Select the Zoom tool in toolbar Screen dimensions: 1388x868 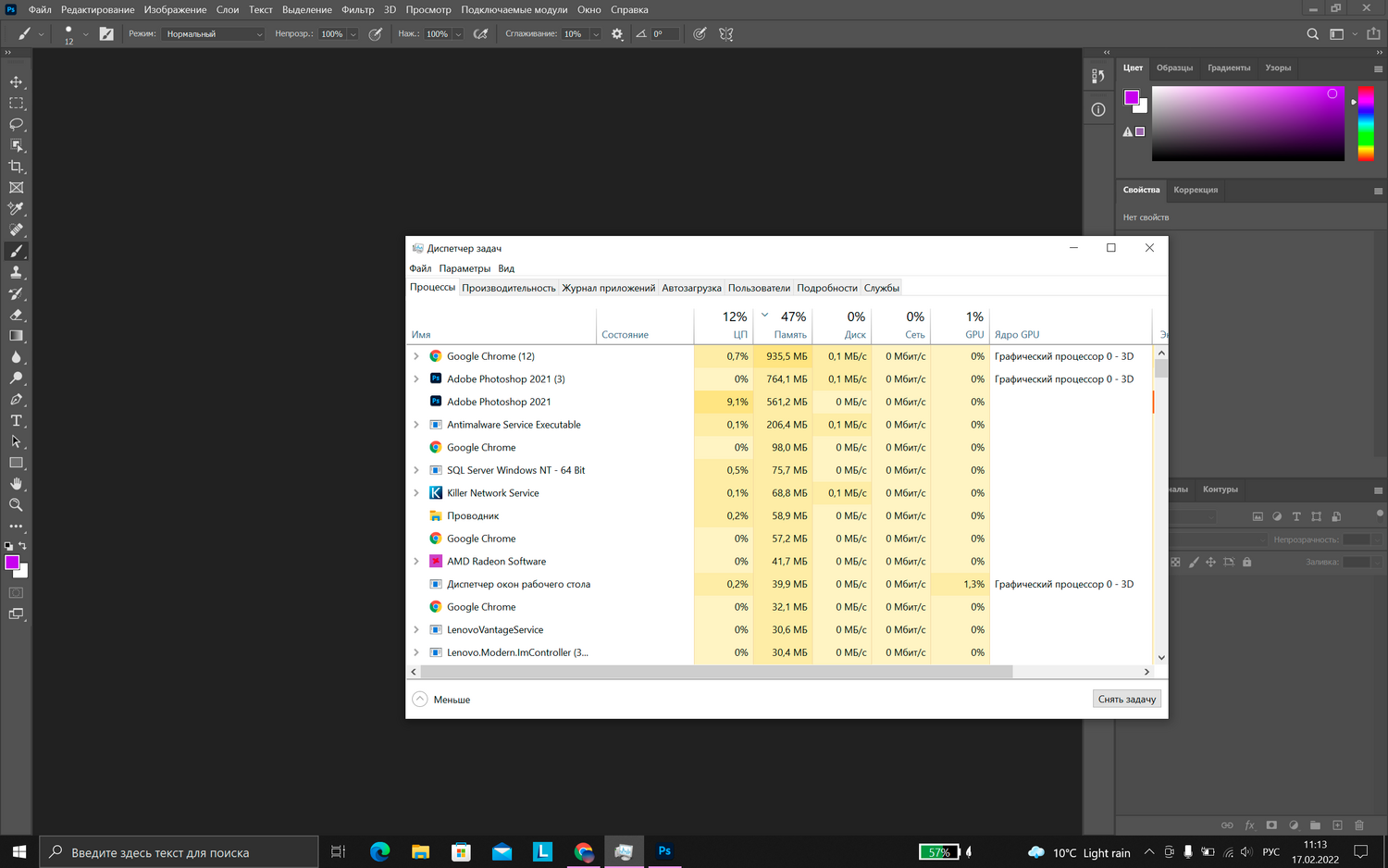[x=16, y=505]
